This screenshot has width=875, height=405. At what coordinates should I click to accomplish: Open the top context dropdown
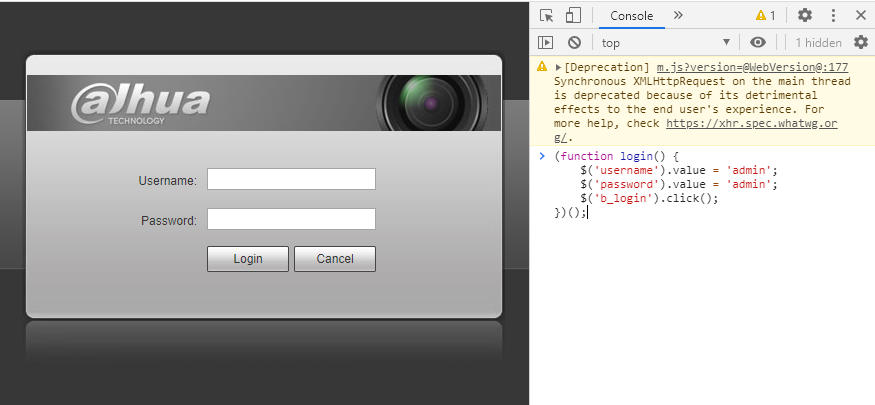pos(665,42)
